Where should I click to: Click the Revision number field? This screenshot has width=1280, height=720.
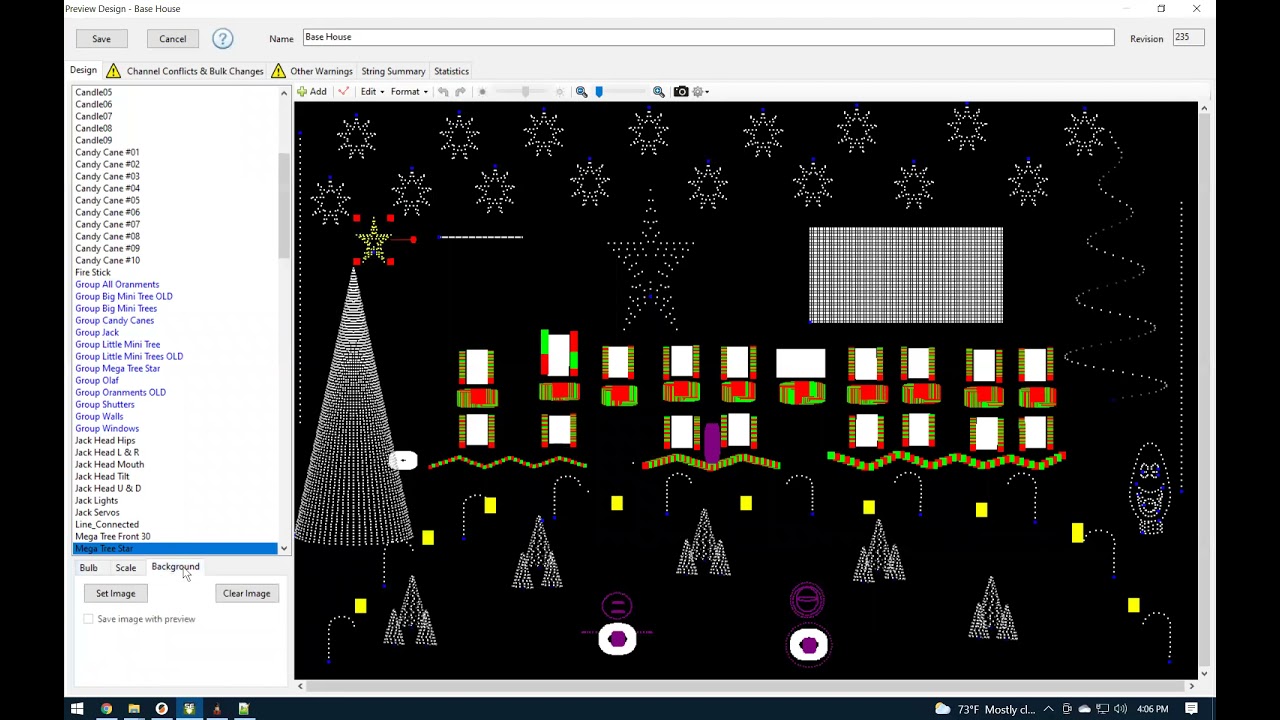coord(1188,37)
